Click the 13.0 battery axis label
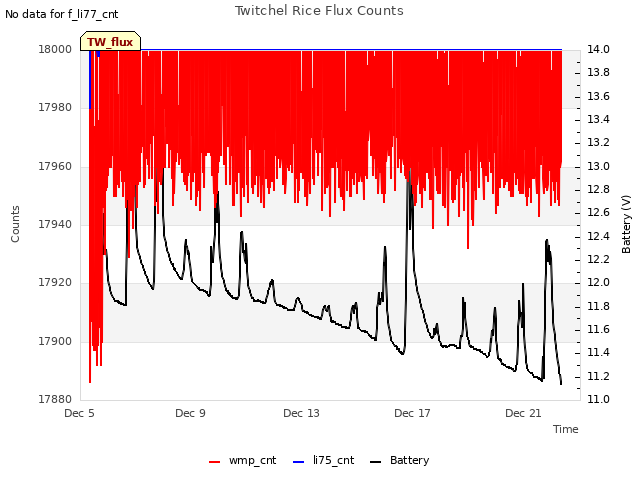The image size is (640, 480). click(598, 166)
